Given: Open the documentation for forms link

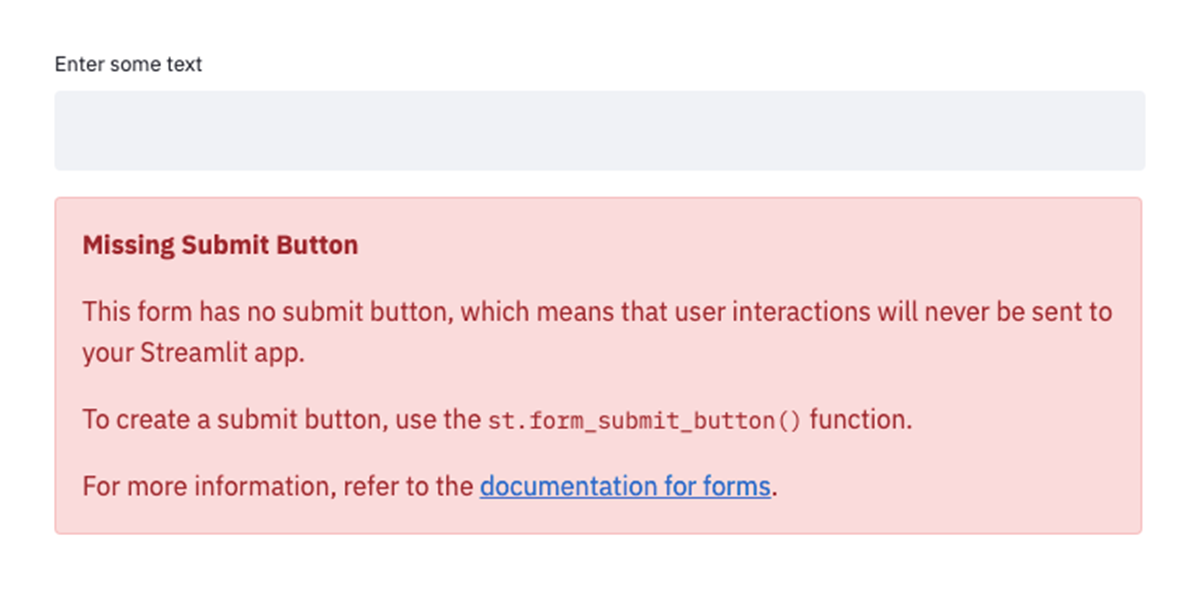Looking at the screenshot, I should point(624,487).
